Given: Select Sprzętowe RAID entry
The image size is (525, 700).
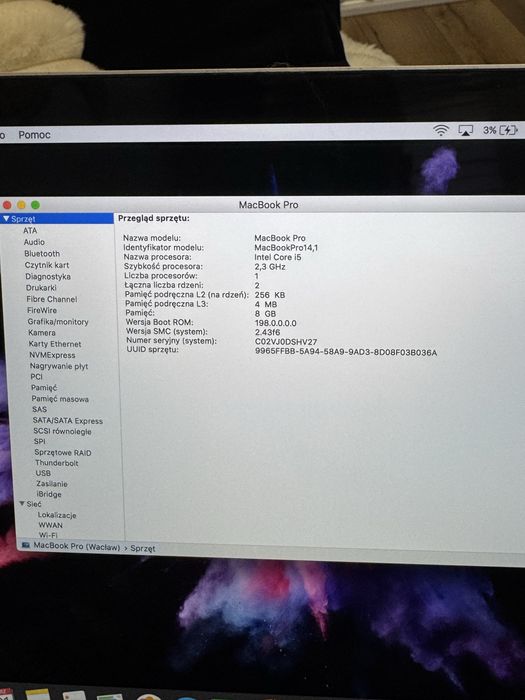Looking at the screenshot, I should (x=62, y=452).
